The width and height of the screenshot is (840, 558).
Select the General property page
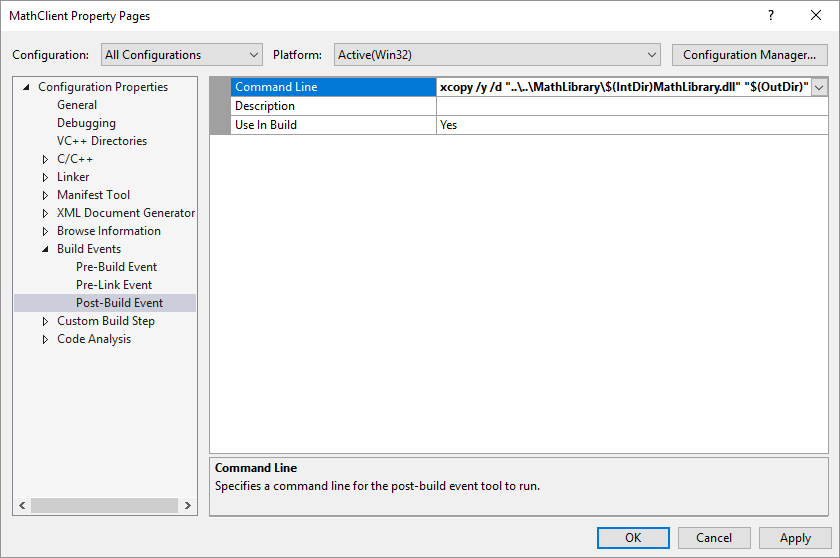click(77, 105)
